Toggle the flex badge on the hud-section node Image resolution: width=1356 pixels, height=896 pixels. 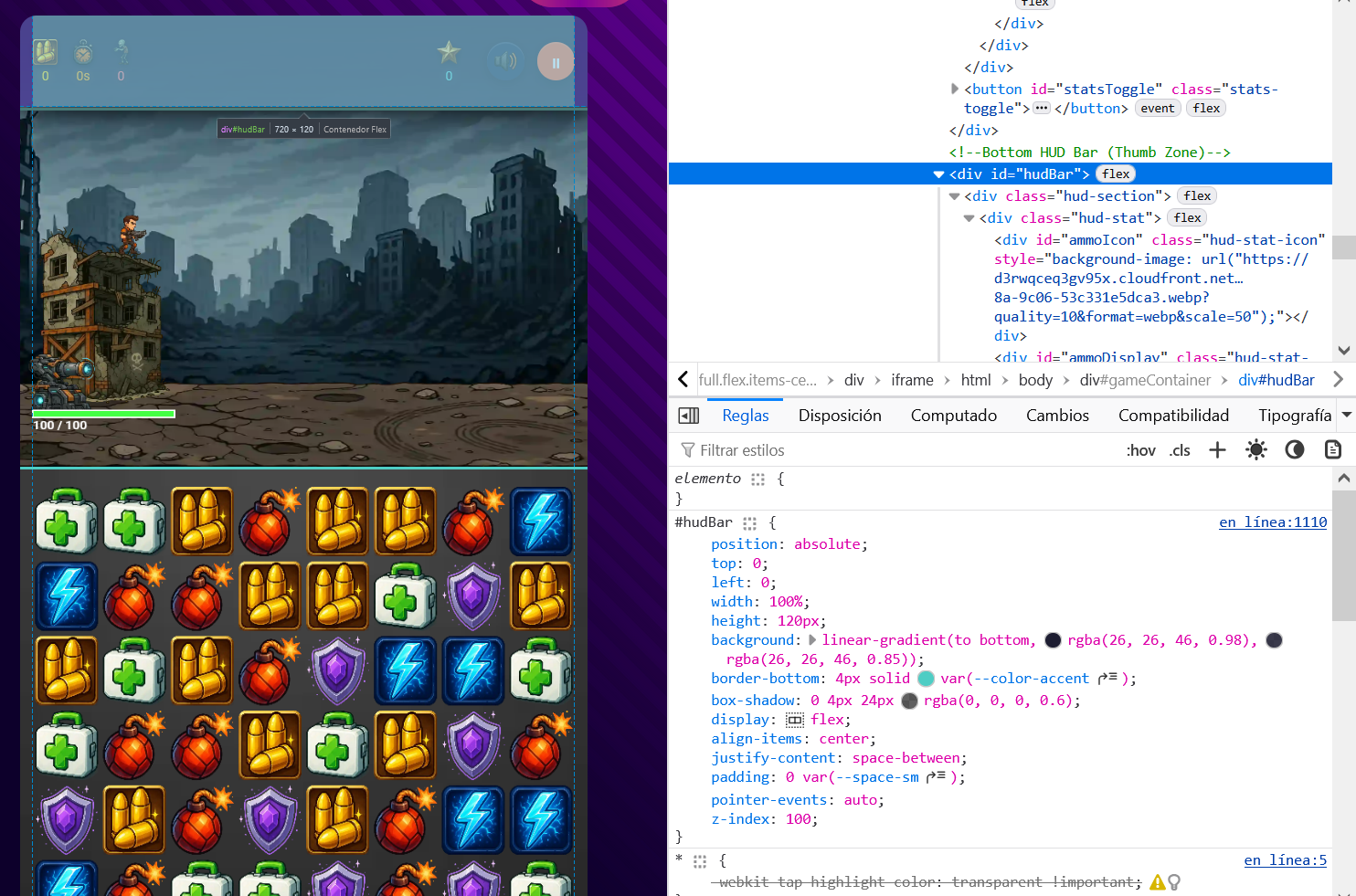(1197, 195)
